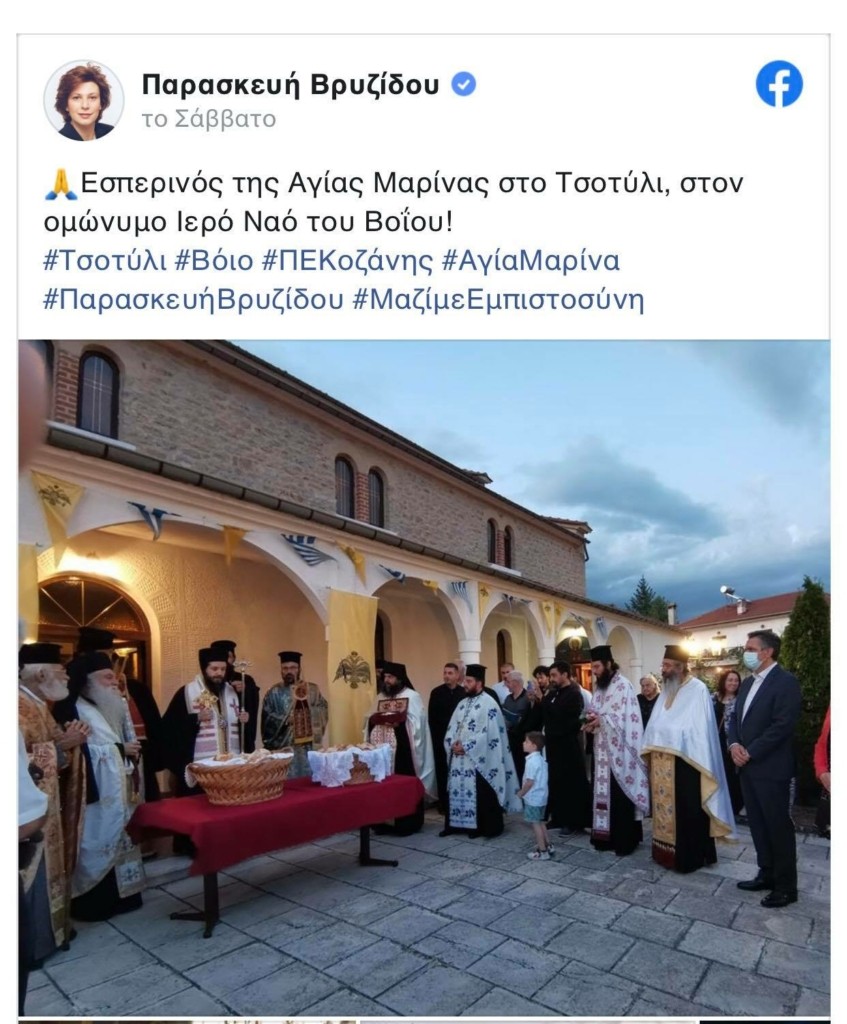This screenshot has height=1024, width=847.
Task: Open the church vespers photo
Action: tap(424, 677)
